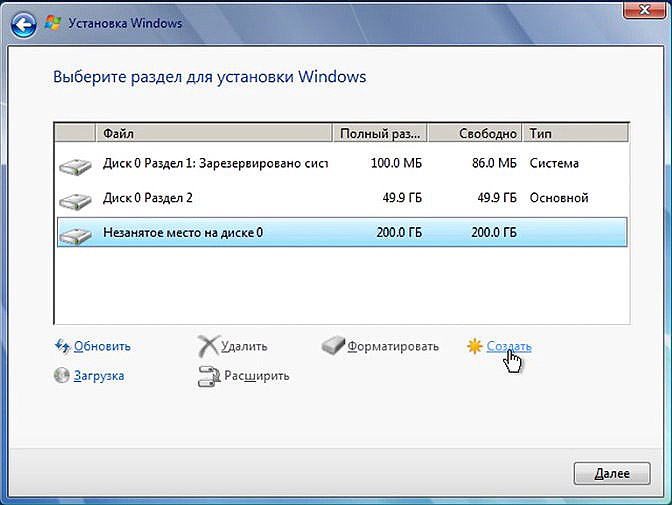Click the Далее button
This screenshot has width=672, height=505.
pos(612,473)
